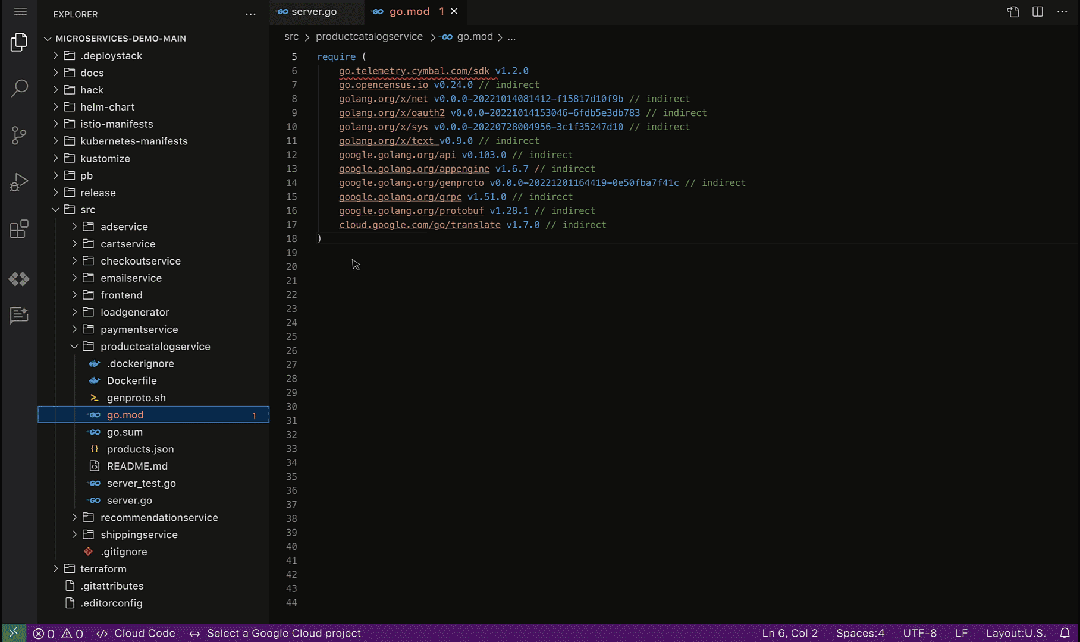
Task: Open server.go in the explorer tree
Action: point(129,501)
